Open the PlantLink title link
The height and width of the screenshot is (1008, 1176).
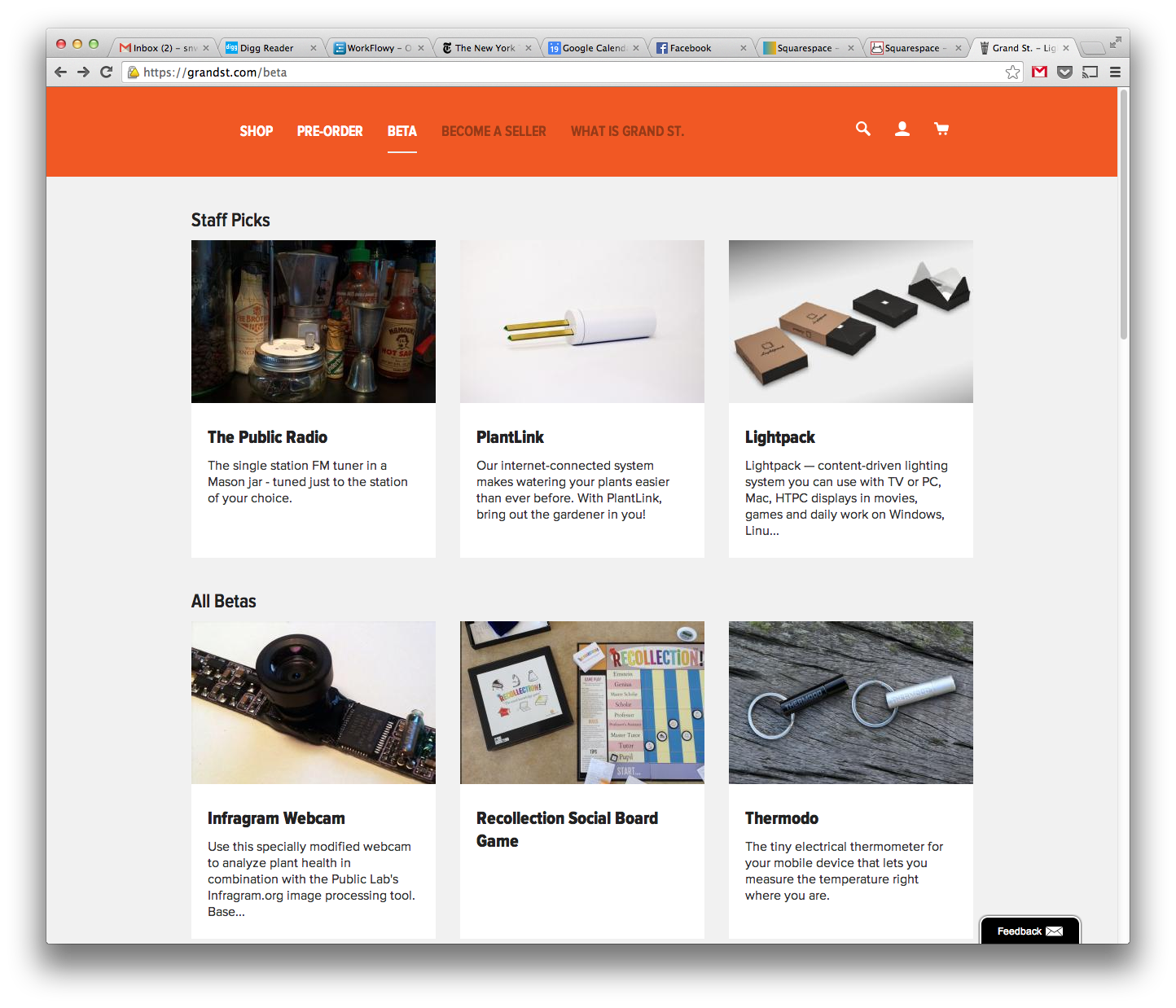[x=510, y=437]
